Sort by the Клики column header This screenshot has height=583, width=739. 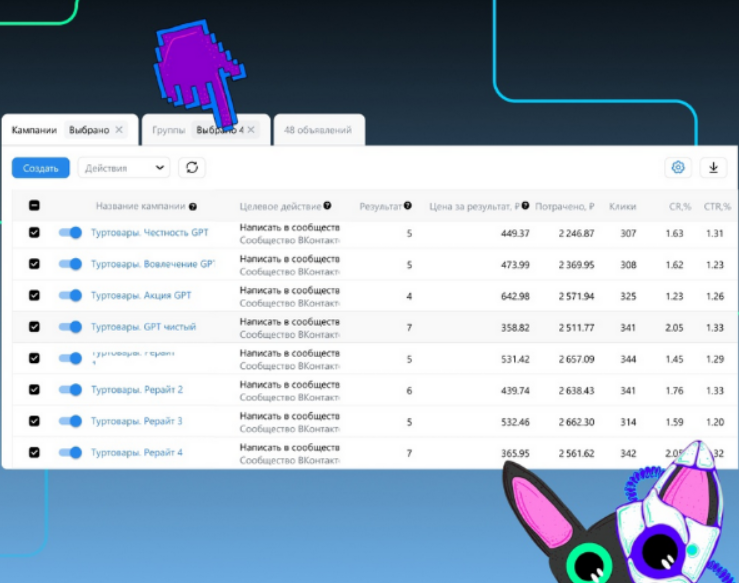coord(622,206)
